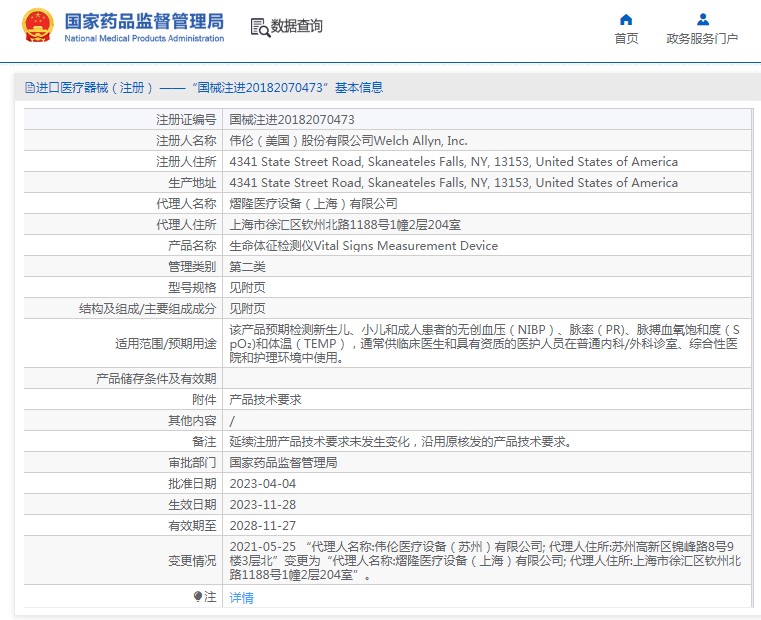Viewport: 761px width, 620px height.
Task: Open the 数据查询 search icon
Action: (x=260, y=27)
